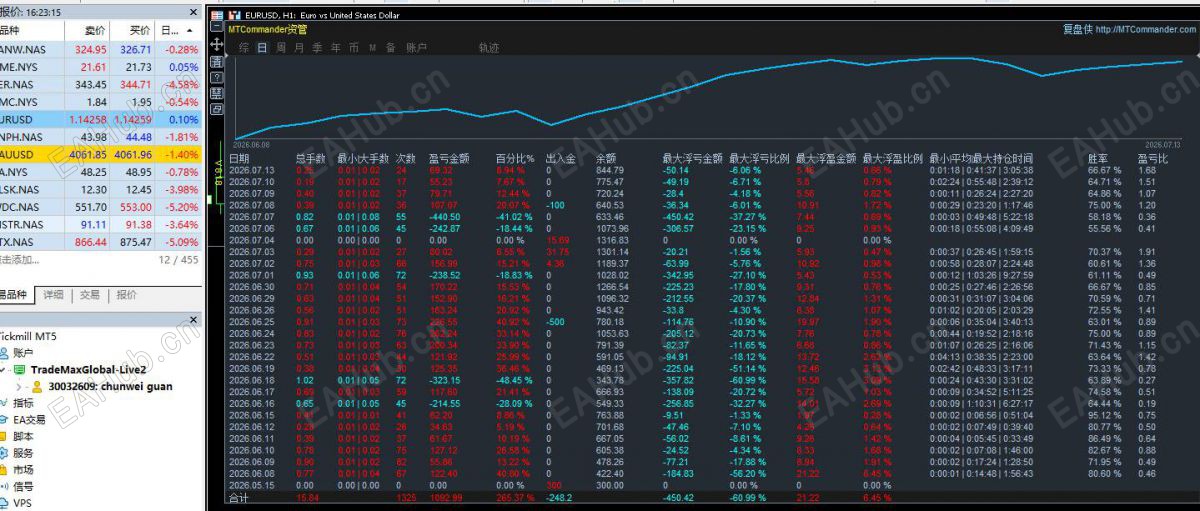Open the 轨迹 track tab

click(x=488, y=47)
